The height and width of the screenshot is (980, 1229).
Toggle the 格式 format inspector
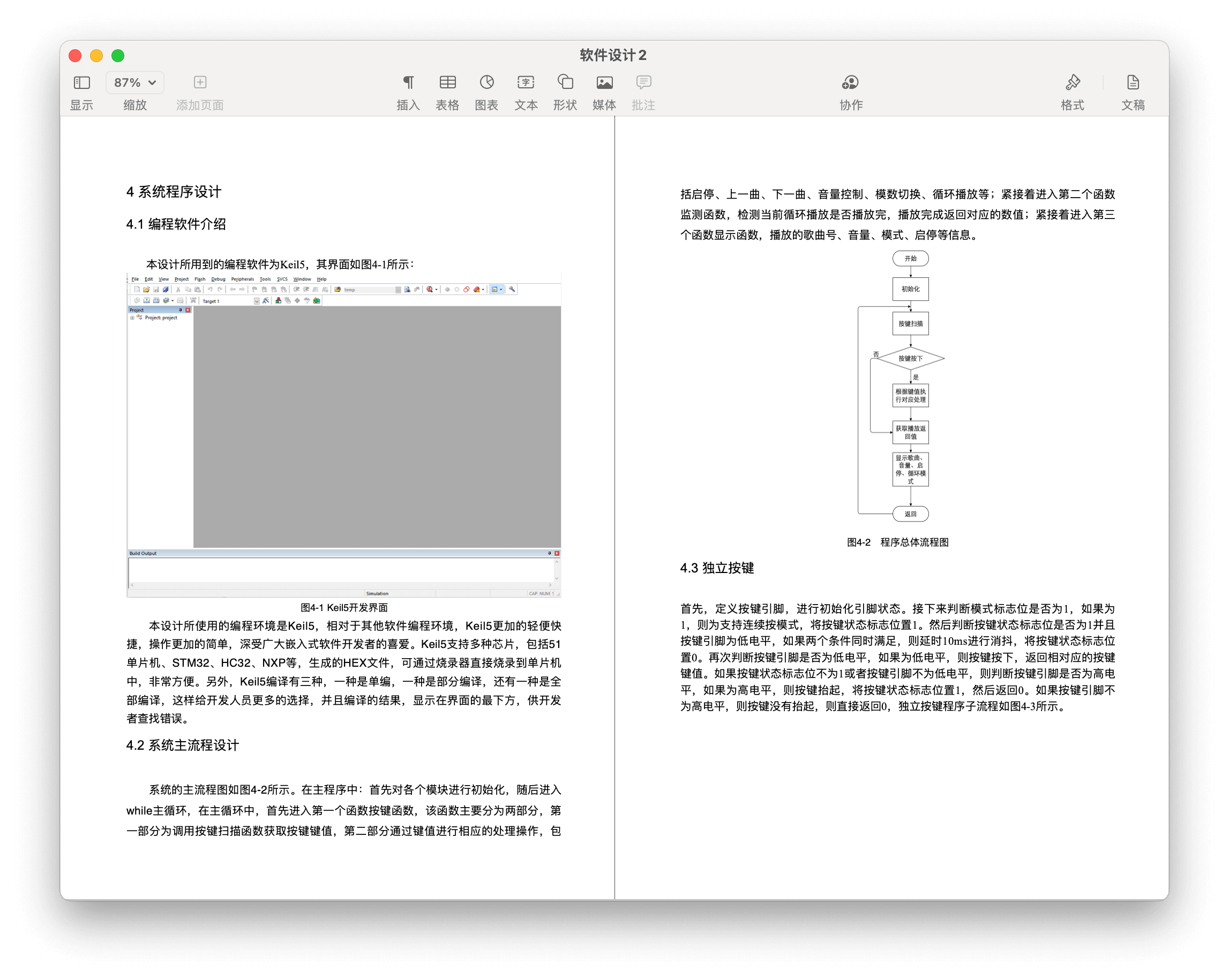(x=1072, y=83)
